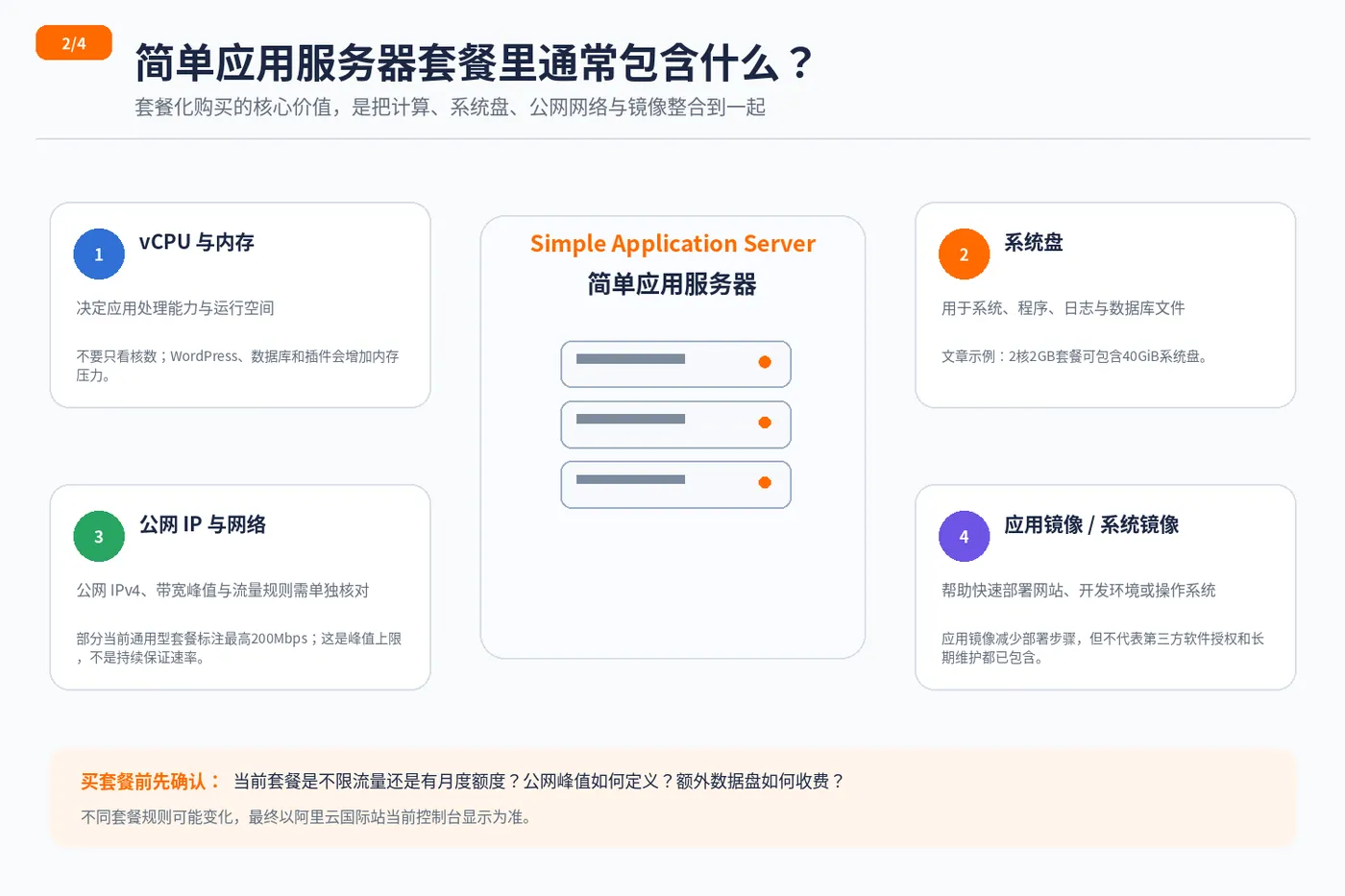This screenshot has height=896, width=1345.
Task: Click the 公网 IP 与网络 heading
Action: (203, 524)
